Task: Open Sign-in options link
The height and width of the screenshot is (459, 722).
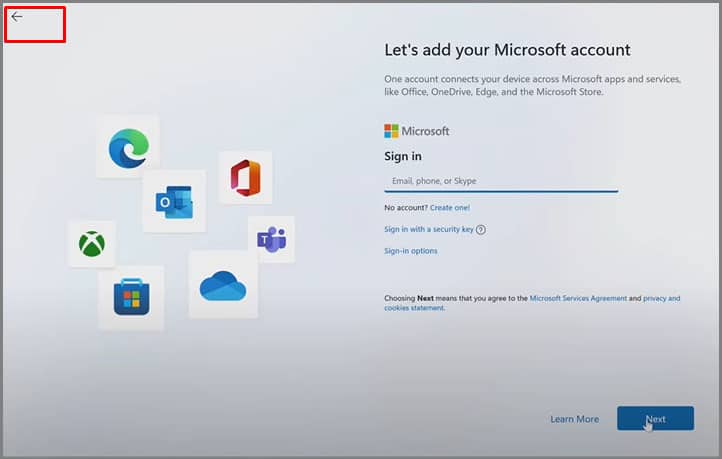Action: coord(411,251)
